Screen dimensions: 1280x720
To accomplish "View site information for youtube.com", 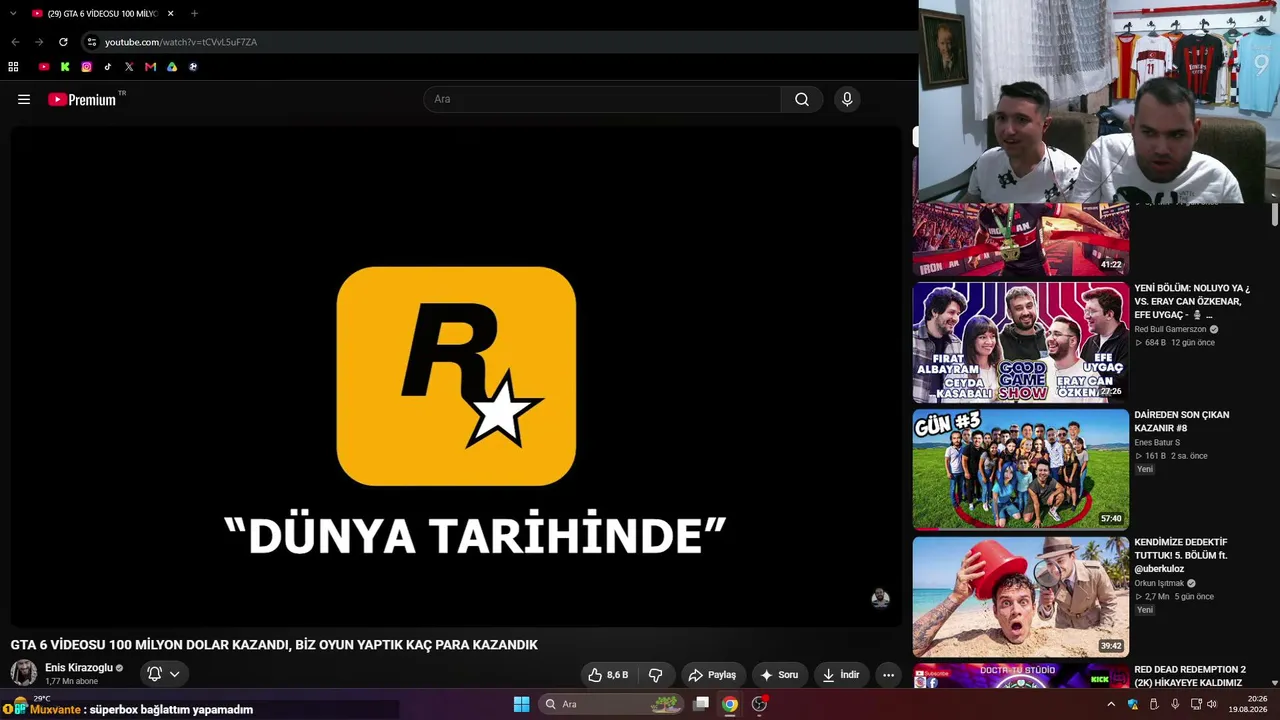I will 91,42.
